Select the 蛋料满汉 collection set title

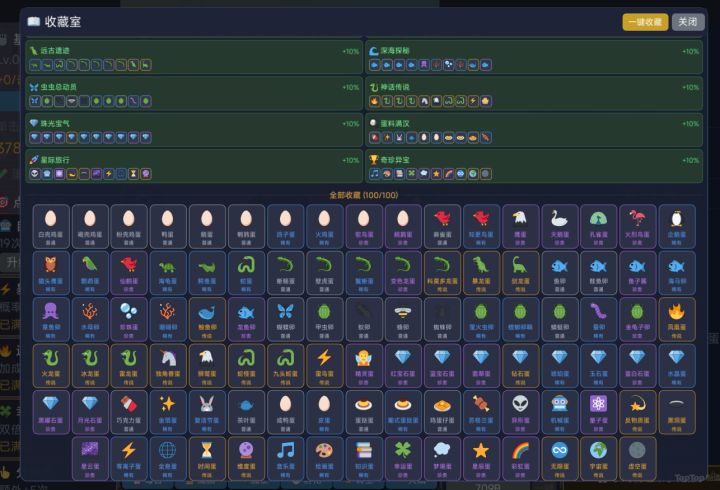(x=395, y=123)
